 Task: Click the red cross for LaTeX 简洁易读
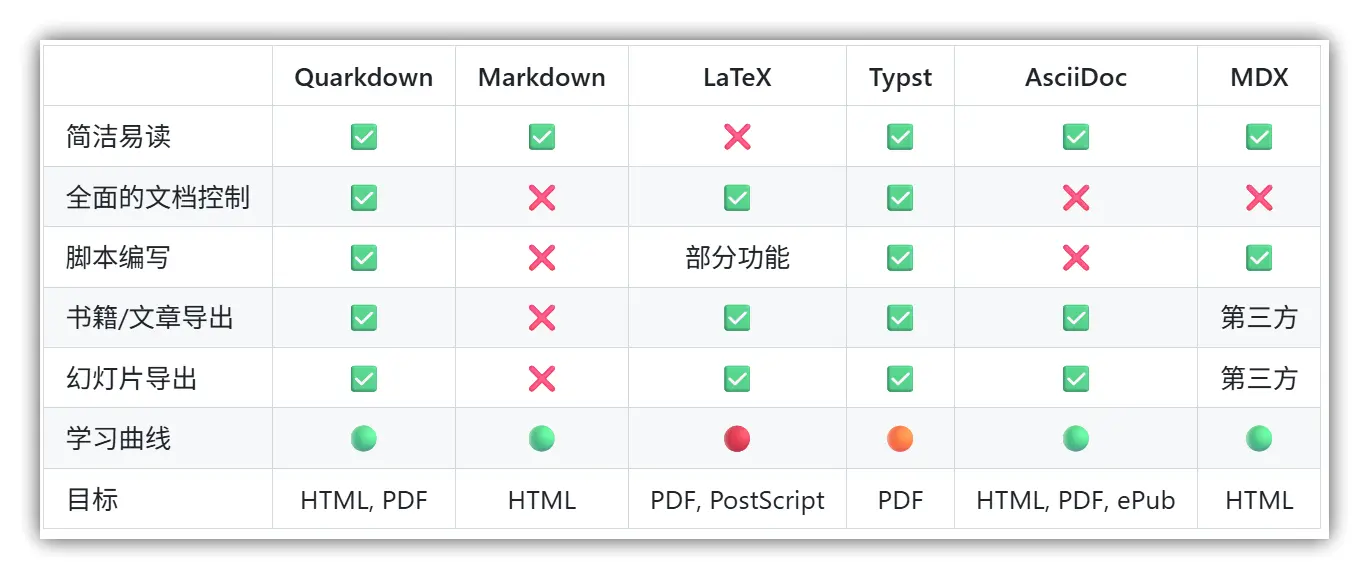[737, 137]
